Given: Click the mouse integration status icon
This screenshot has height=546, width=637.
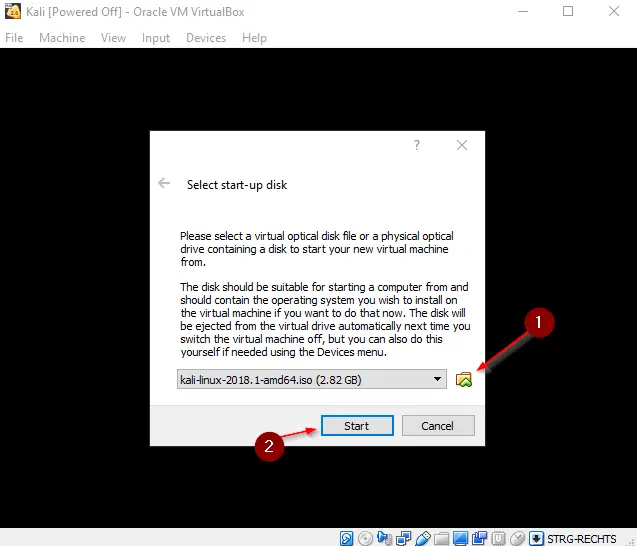Looking at the screenshot, I should (517, 538).
